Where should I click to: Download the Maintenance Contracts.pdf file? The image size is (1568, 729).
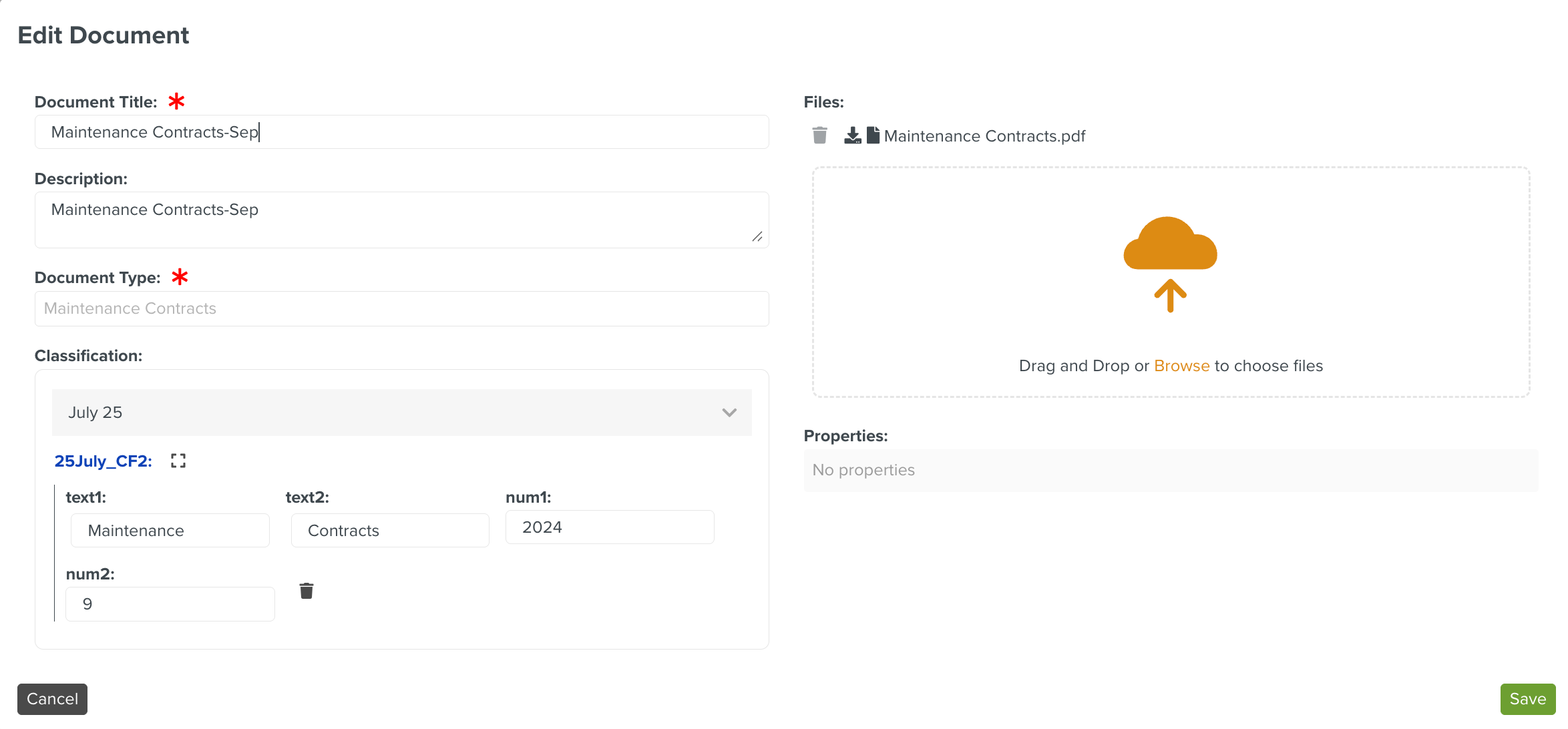[852, 136]
